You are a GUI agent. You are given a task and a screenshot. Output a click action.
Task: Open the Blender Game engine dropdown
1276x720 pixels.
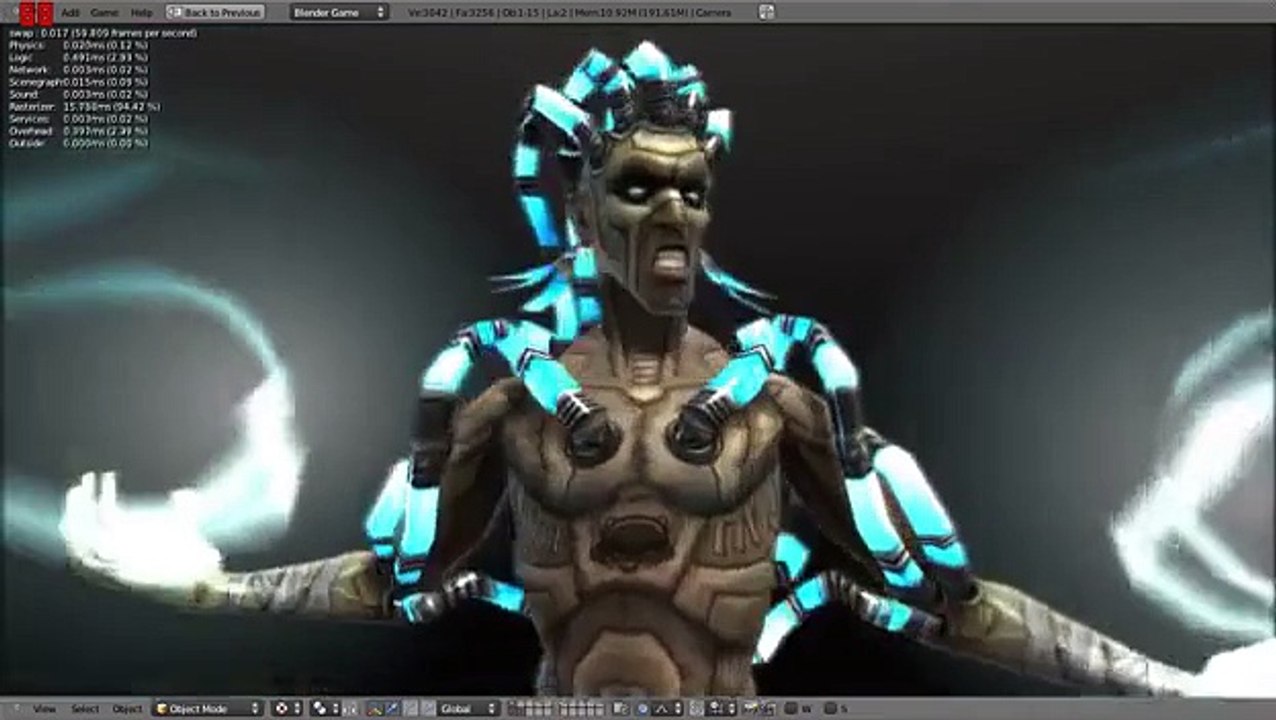pyautogui.click(x=339, y=12)
